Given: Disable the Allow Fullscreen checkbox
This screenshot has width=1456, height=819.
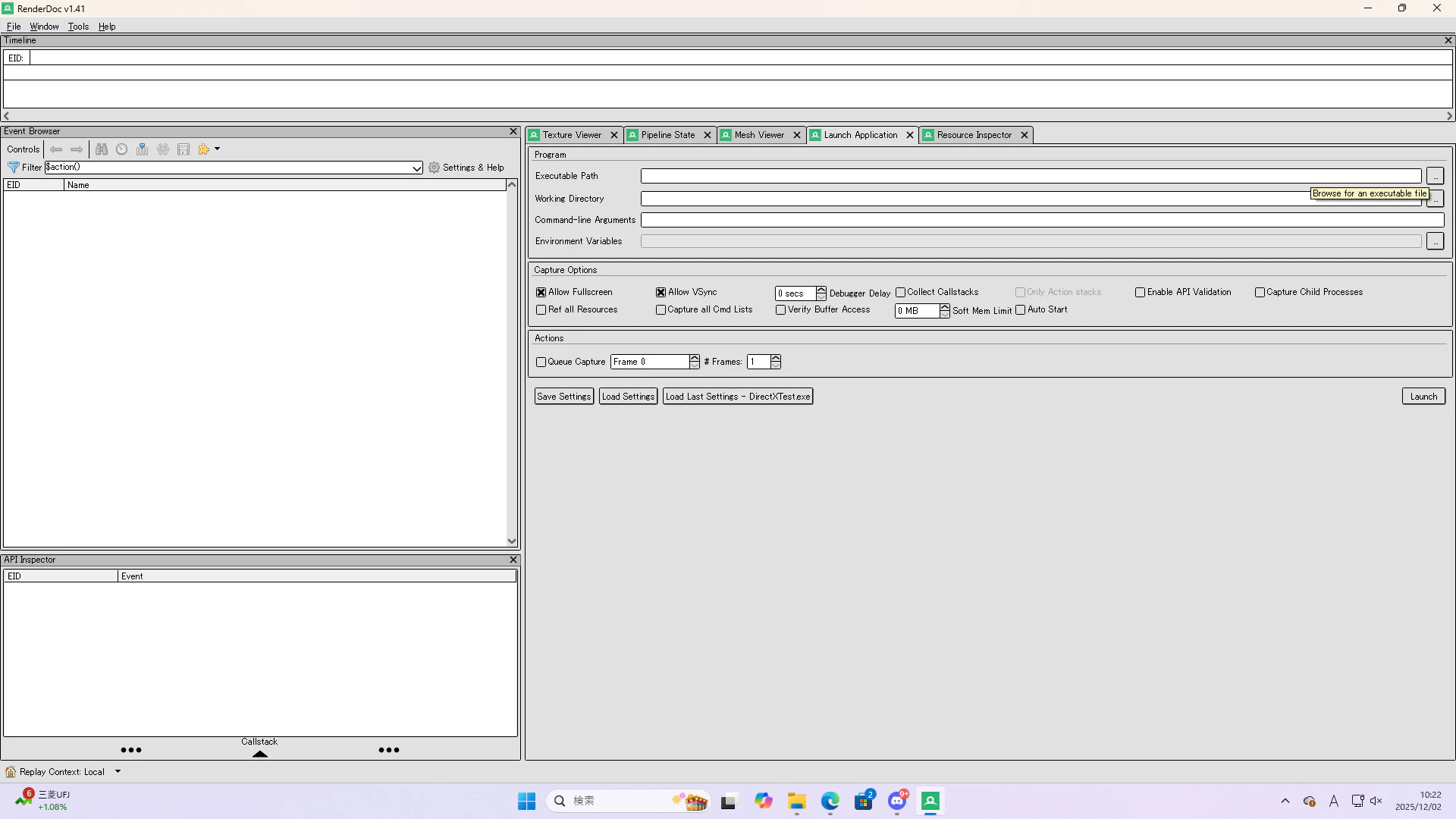Looking at the screenshot, I should click(x=541, y=292).
